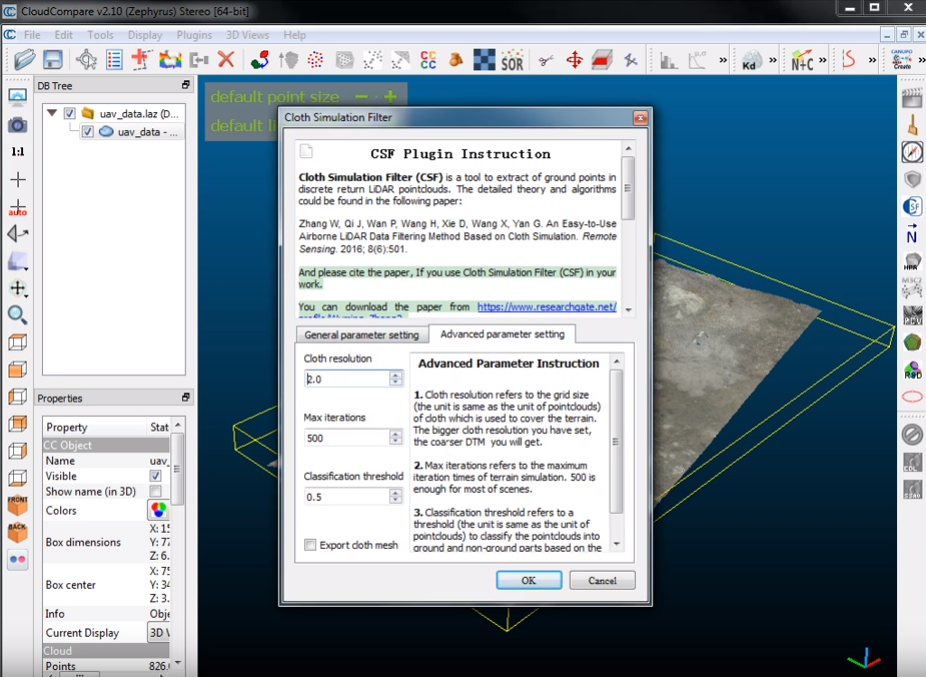Open the Canupo Create plugin
This screenshot has height=677, width=926.
(902, 60)
